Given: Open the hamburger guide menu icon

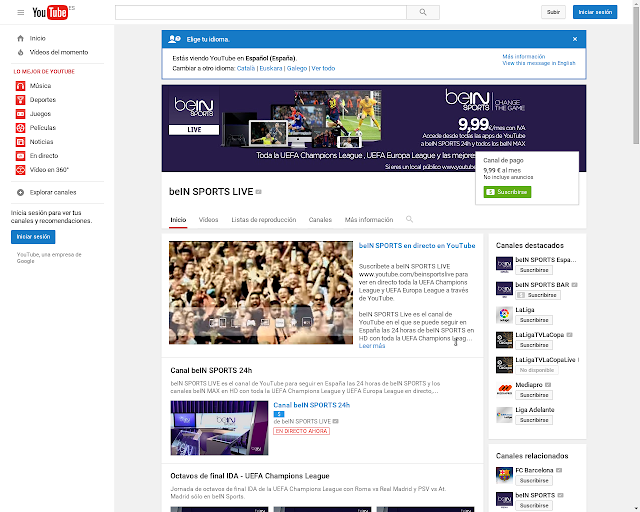Looking at the screenshot, I should coord(20,13).
